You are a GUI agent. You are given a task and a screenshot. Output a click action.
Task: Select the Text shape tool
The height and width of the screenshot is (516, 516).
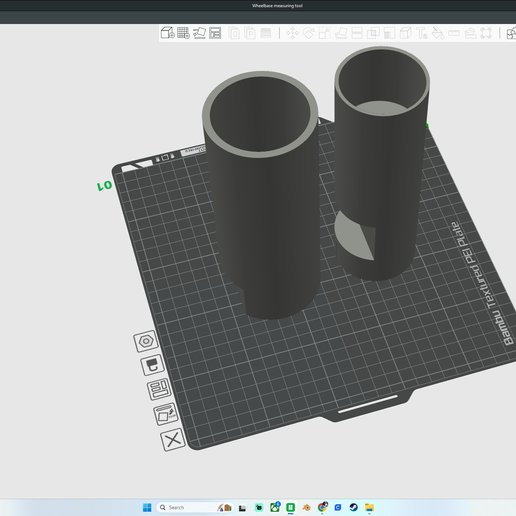[x=422, y=33]
